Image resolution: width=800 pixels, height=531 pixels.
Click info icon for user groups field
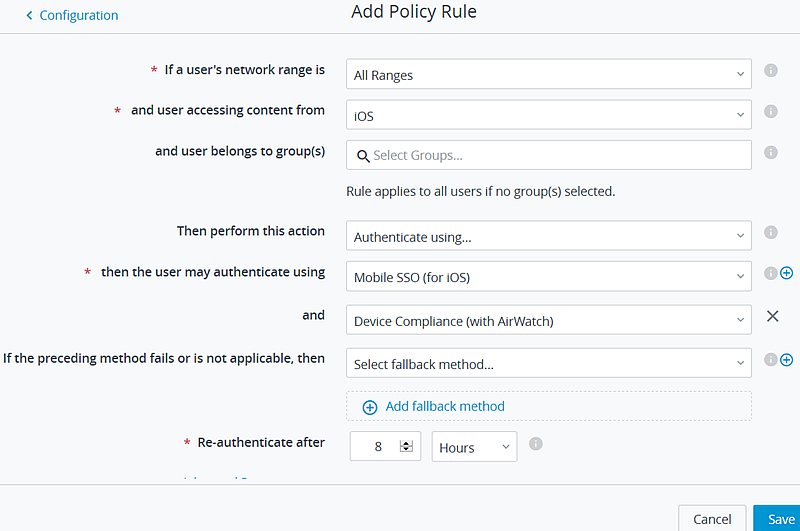[x=770, y=152]
